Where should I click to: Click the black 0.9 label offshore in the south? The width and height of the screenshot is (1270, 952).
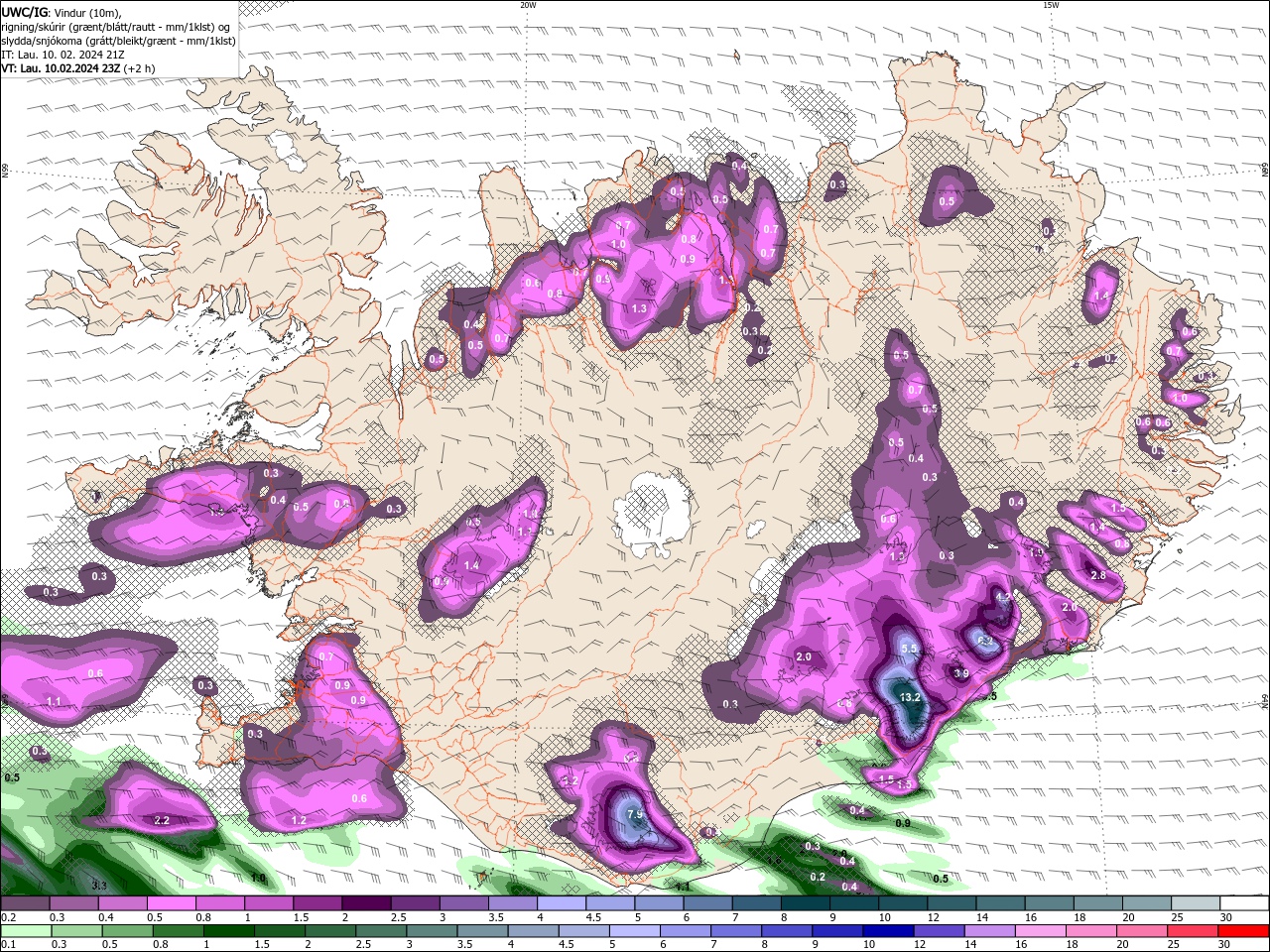tap(903, 823)
